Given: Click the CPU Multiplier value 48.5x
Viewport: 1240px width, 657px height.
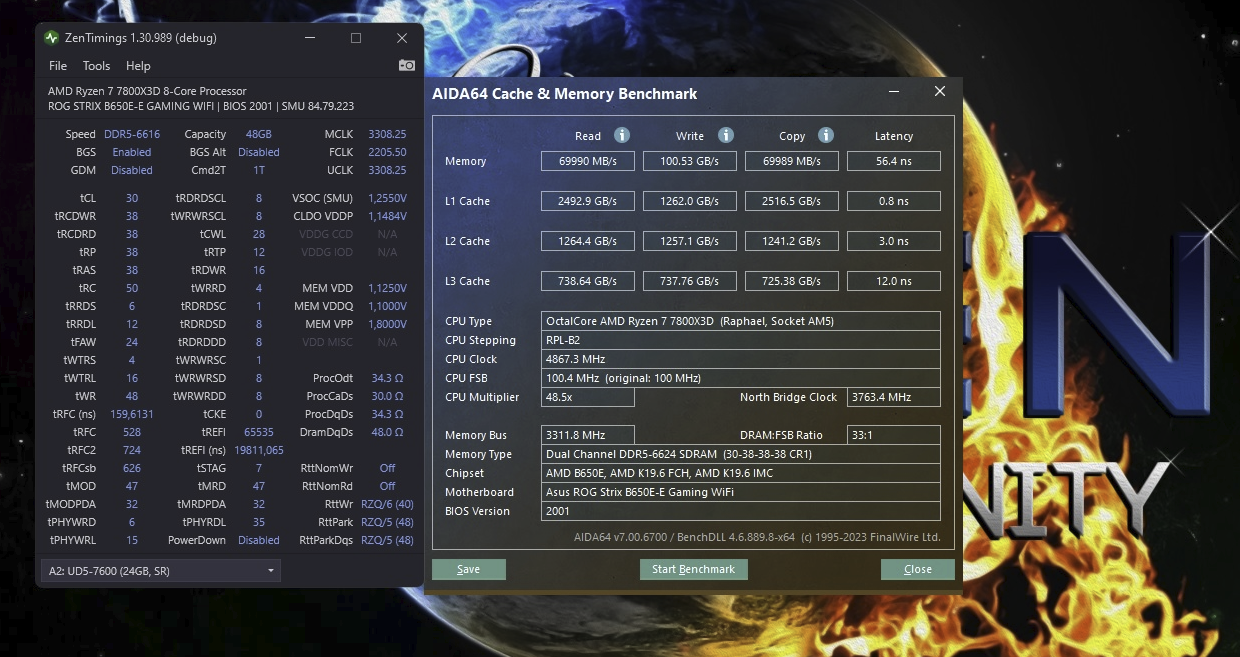Looking at the screenshot, I should 588,397.
